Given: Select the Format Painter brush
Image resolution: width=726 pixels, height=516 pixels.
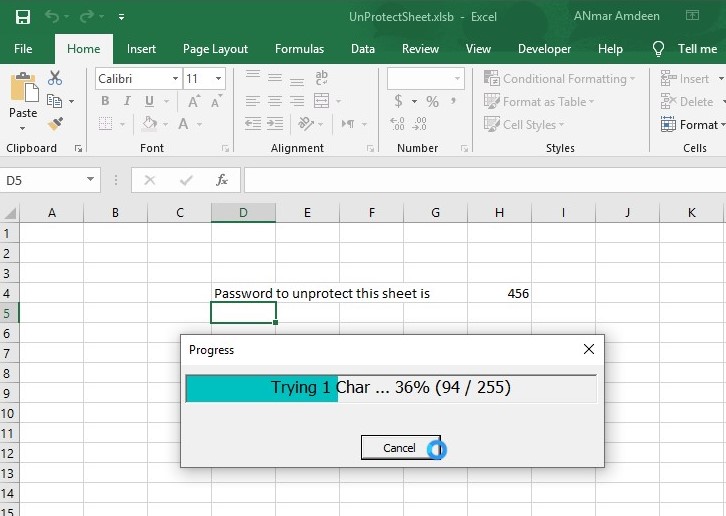Looking at the screenshot, I should 55,124.
